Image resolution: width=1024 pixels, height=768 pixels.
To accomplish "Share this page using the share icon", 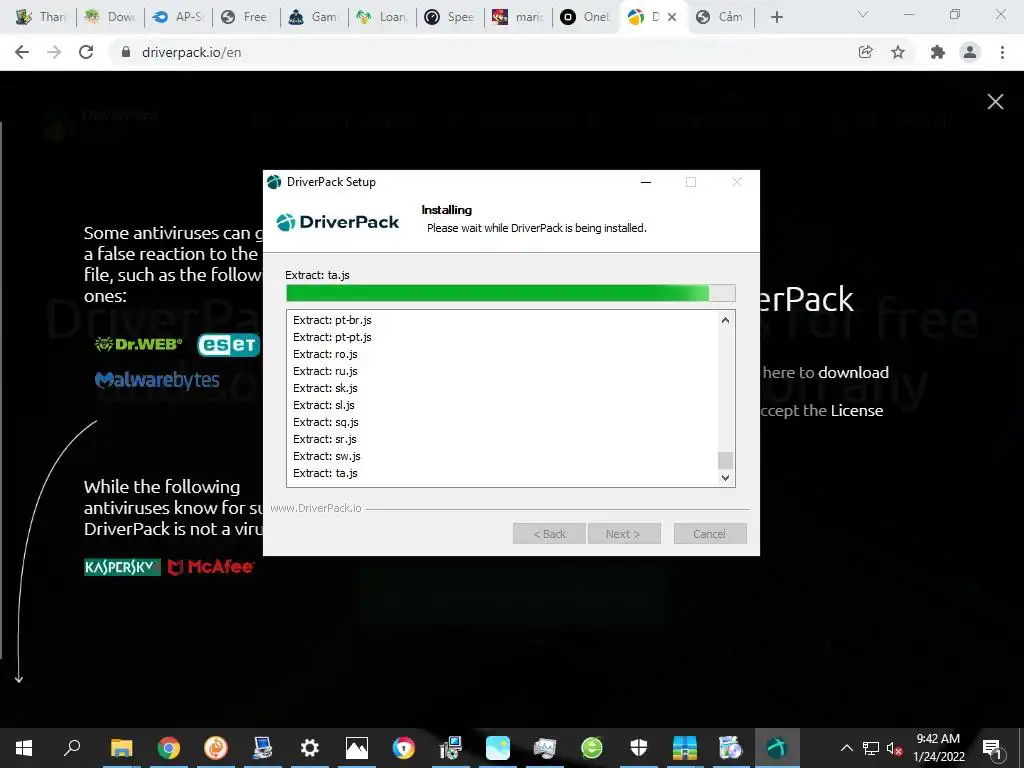I will [x=865, y=52].
